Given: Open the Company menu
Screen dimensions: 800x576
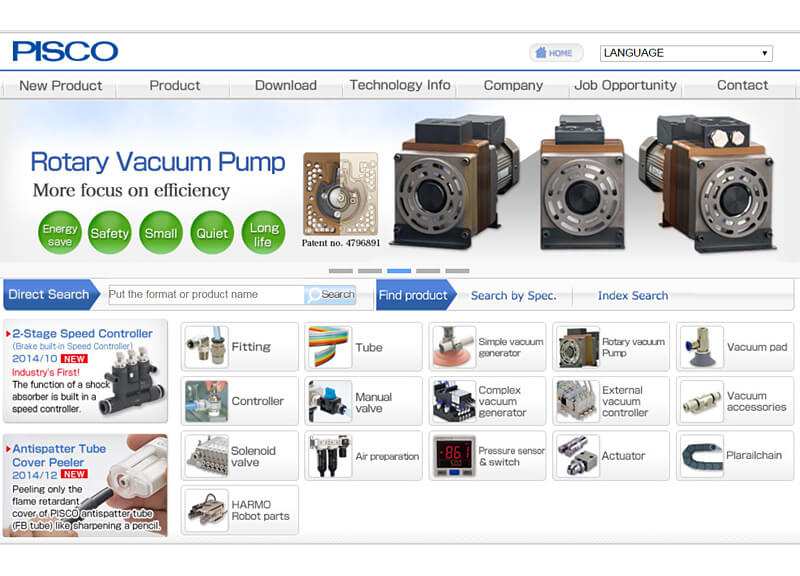Looking at the screenshot, I should (x=513, y=85).
